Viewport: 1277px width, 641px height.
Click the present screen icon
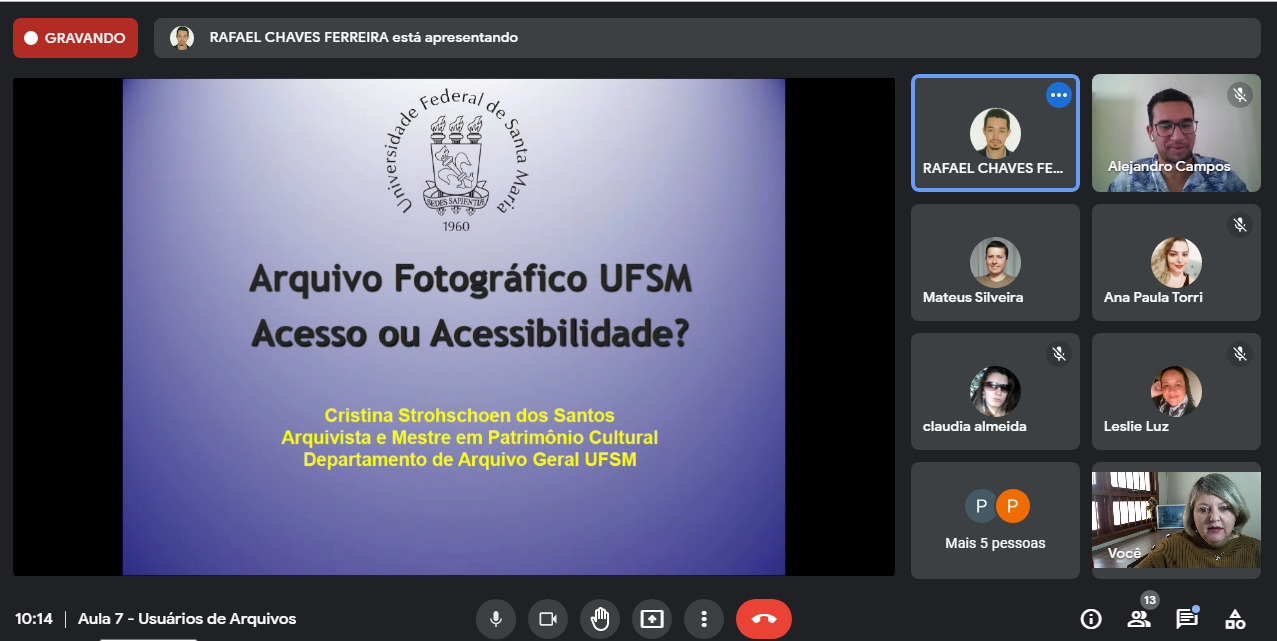coord(652,619)
